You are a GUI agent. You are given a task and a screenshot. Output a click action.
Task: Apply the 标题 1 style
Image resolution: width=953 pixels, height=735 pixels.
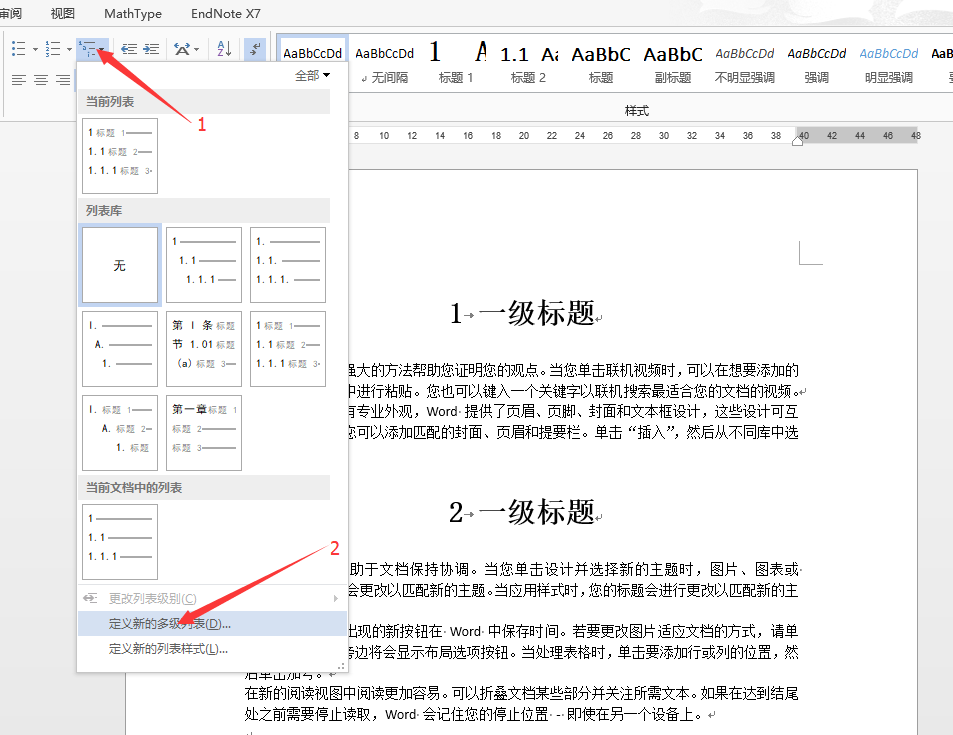coord(456,63)
